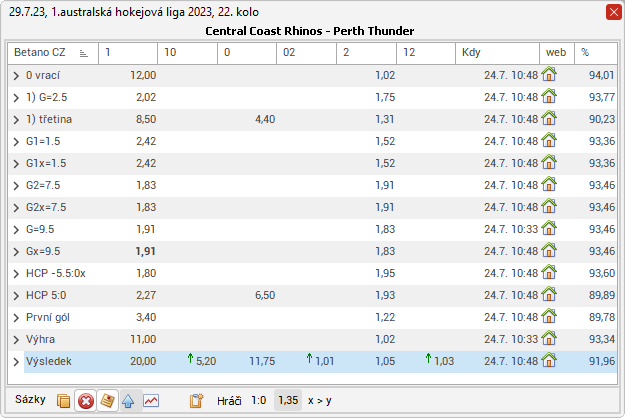Click the Hráči label in the bottom bar
625x418 pixels.
click(x=229, y=400)
